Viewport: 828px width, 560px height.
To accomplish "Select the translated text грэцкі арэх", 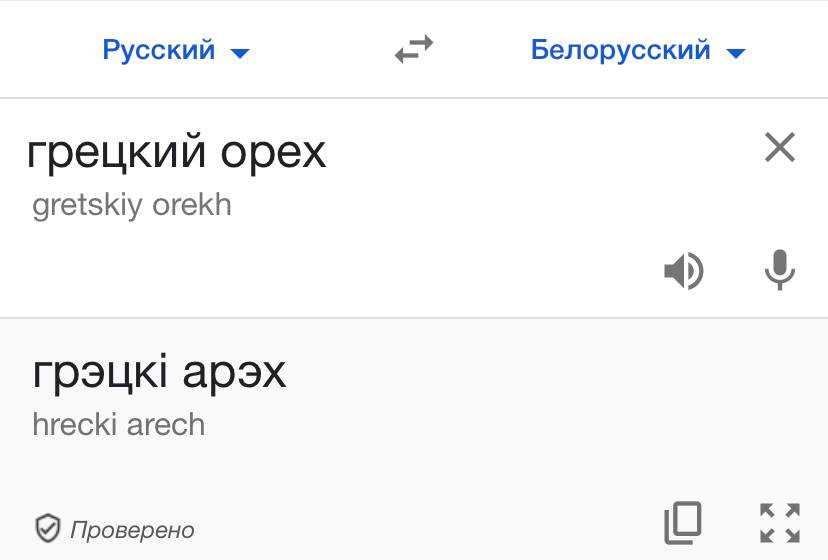I will 159,373.
